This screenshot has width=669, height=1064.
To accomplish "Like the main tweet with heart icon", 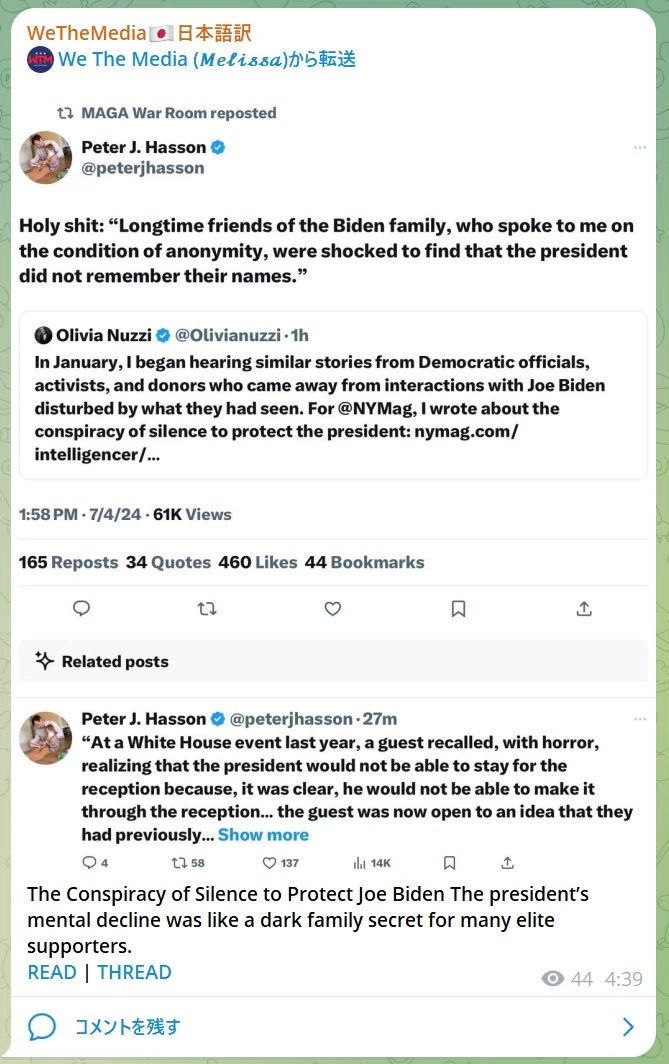I will (x=332, y=609).
